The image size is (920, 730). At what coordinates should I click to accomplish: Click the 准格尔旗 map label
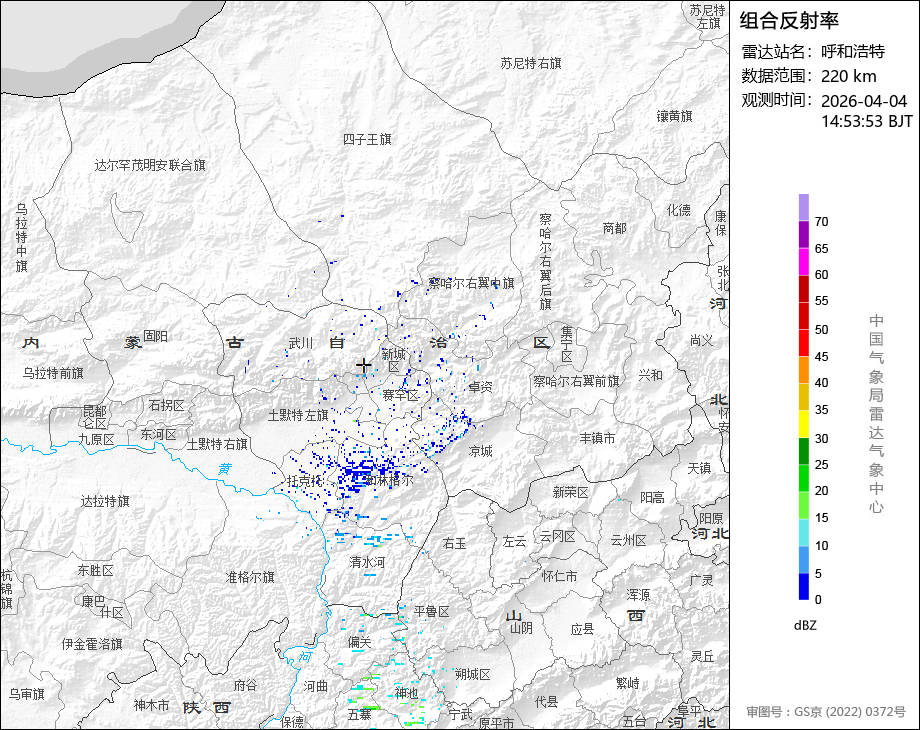coord(251,577)
